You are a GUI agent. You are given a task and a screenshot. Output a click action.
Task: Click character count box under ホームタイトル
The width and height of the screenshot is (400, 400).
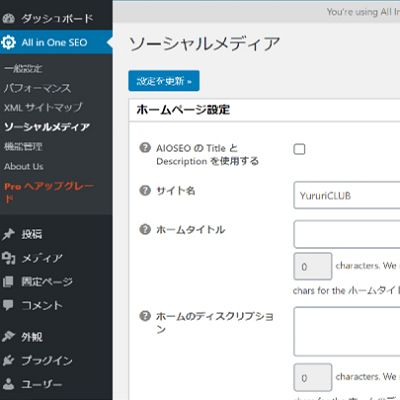click(313, 266)
